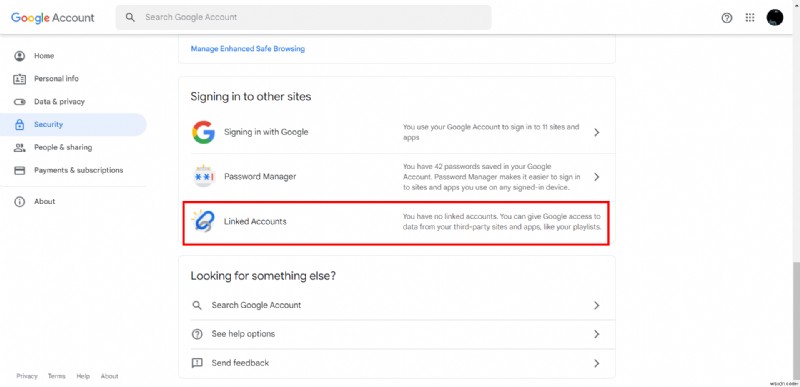This screenshot has height=387, width=800.
Task: Click the magnifier icon beside Search Google Account row
Action: pyautogui.click(x=197, y=305)
